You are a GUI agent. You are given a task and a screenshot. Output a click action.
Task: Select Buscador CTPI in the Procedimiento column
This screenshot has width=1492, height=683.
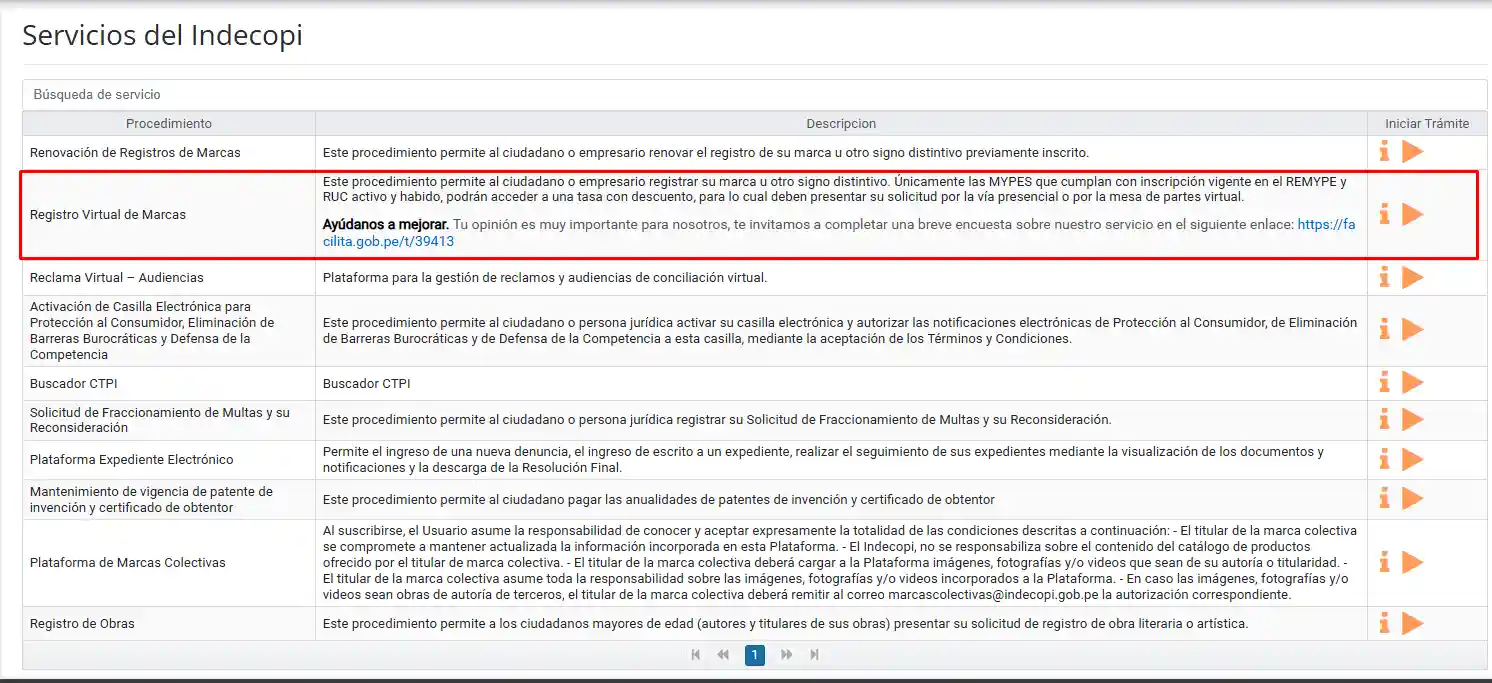[x=74, y=383]
